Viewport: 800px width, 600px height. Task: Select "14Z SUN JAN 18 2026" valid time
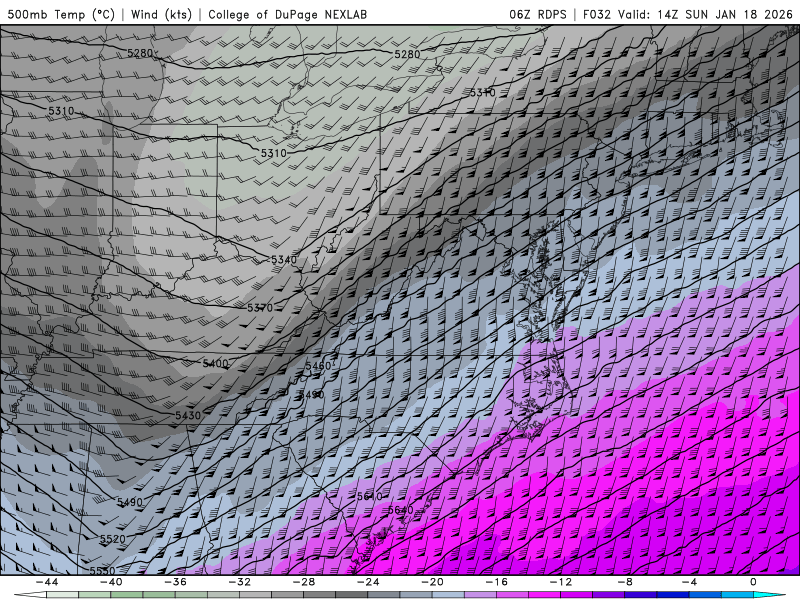click(725, 14)
